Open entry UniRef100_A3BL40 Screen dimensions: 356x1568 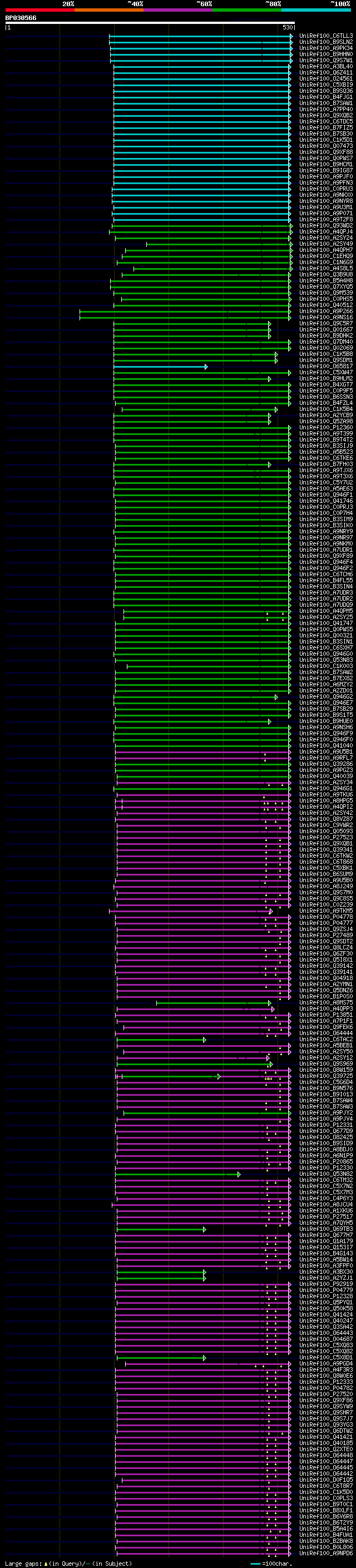click(x=326, y=66)
